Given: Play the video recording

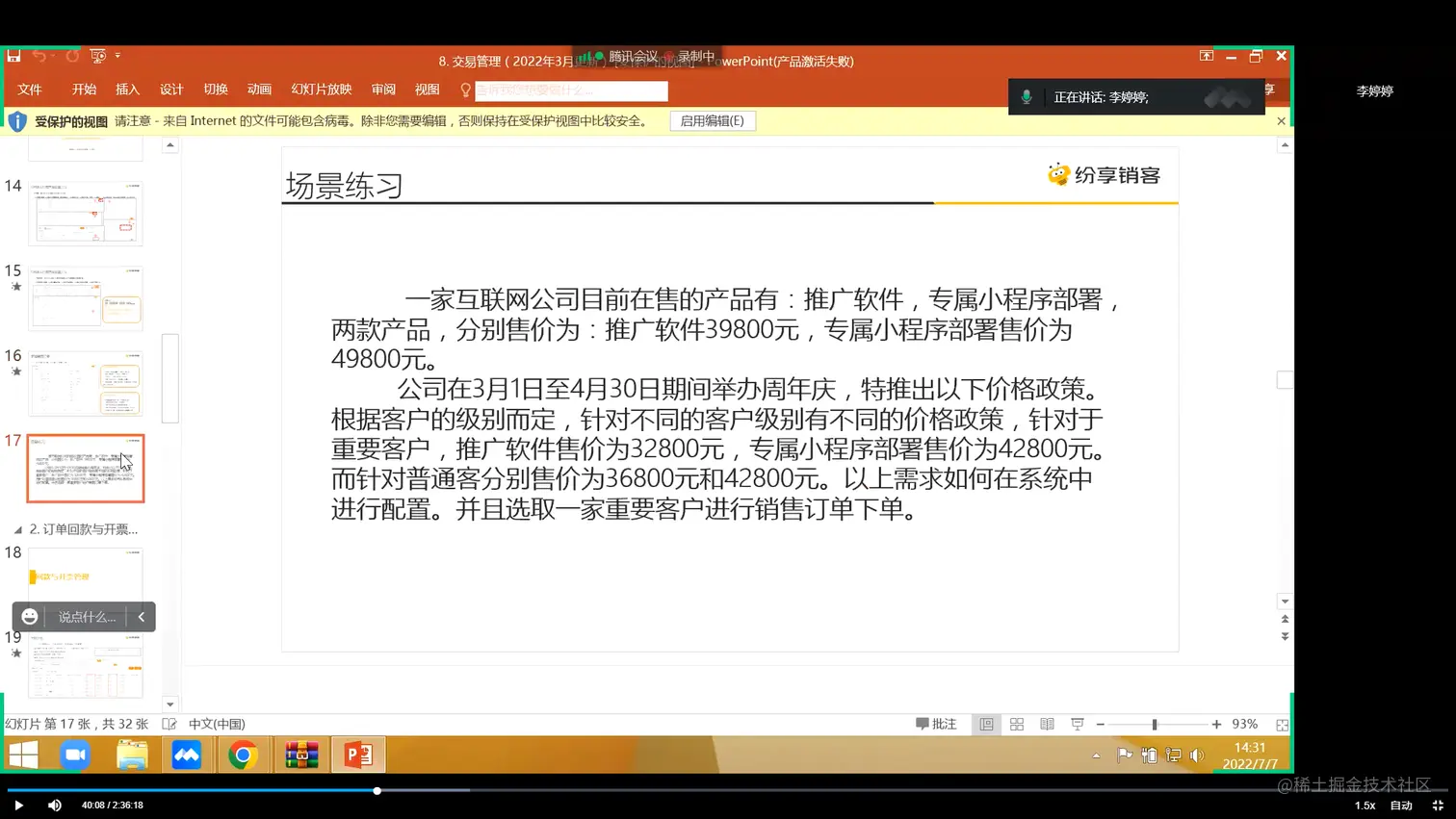Looking at the screenshot, I should point(18,806).
